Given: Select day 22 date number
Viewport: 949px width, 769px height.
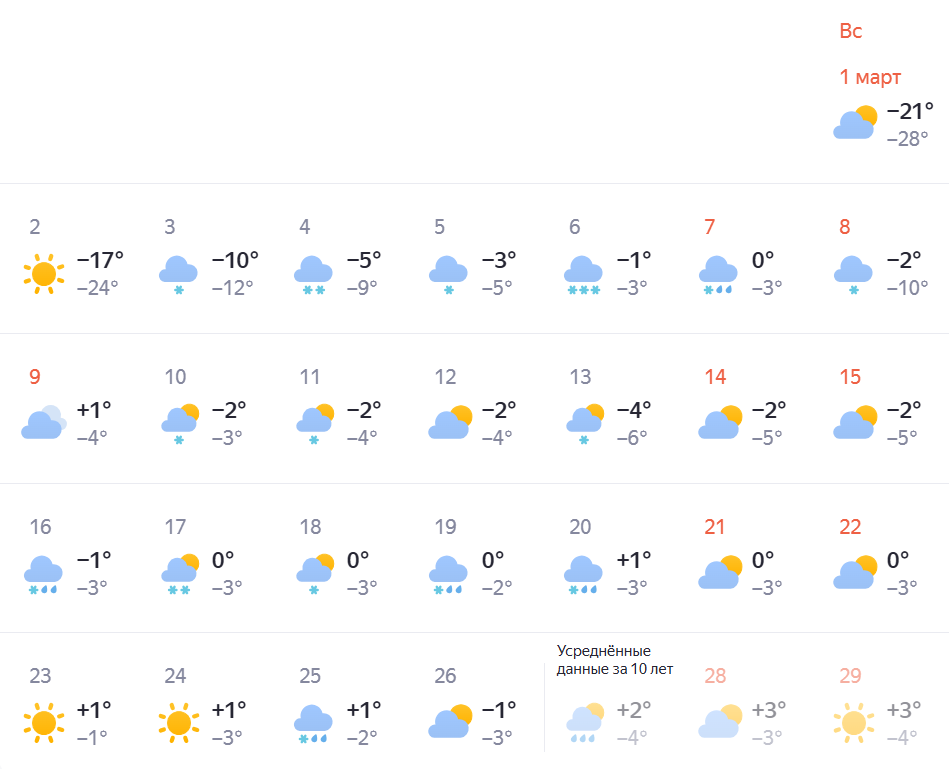Looking at the screenshot, I should click(x=850, y=527).
